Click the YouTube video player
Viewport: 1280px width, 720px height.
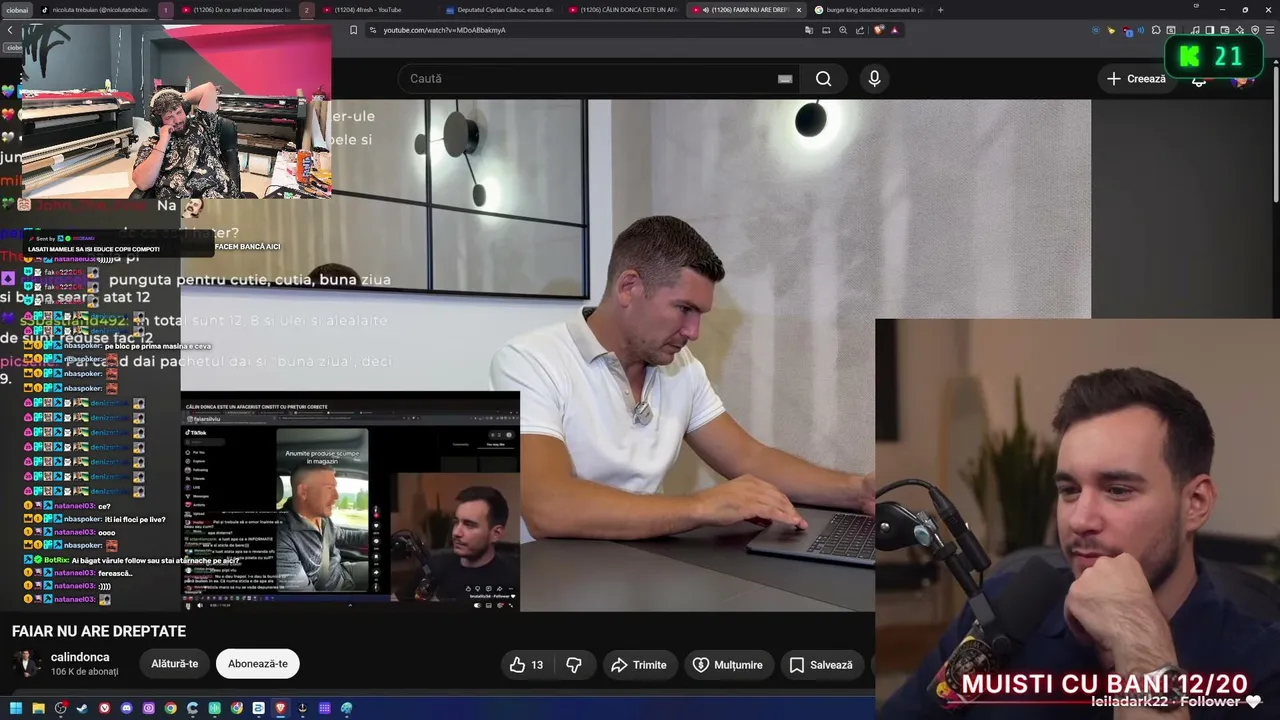click(636, 355)
